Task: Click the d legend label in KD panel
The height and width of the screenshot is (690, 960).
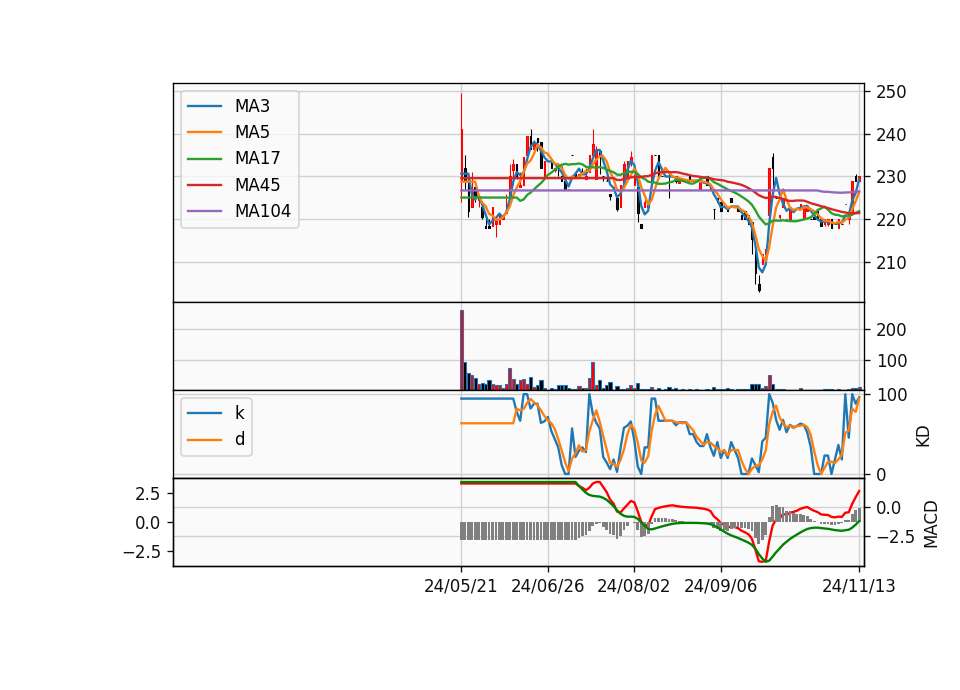Action: pyautogui.click(x=240, y=439)
